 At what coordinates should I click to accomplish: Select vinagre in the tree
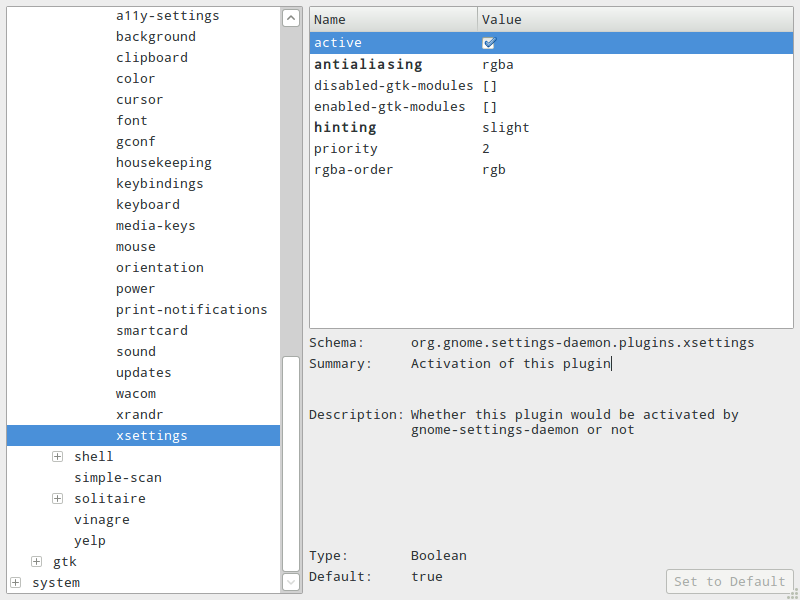102,520
